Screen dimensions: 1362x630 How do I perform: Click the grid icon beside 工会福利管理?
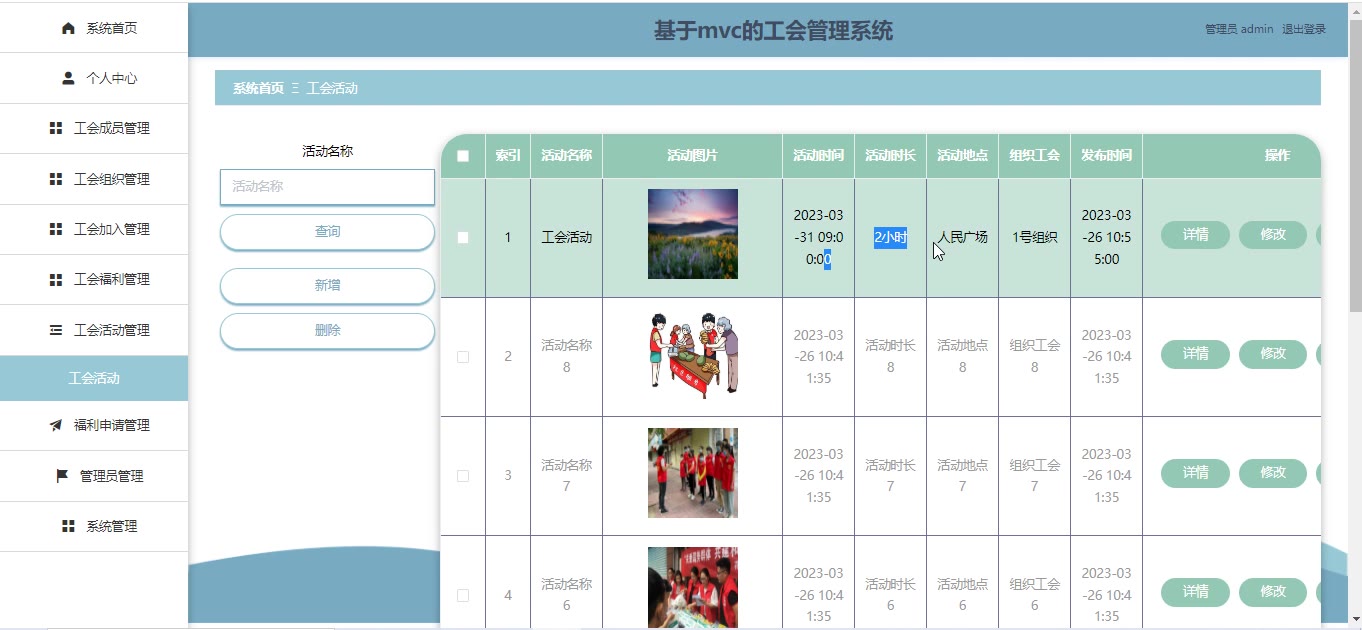tap(56, 279)
